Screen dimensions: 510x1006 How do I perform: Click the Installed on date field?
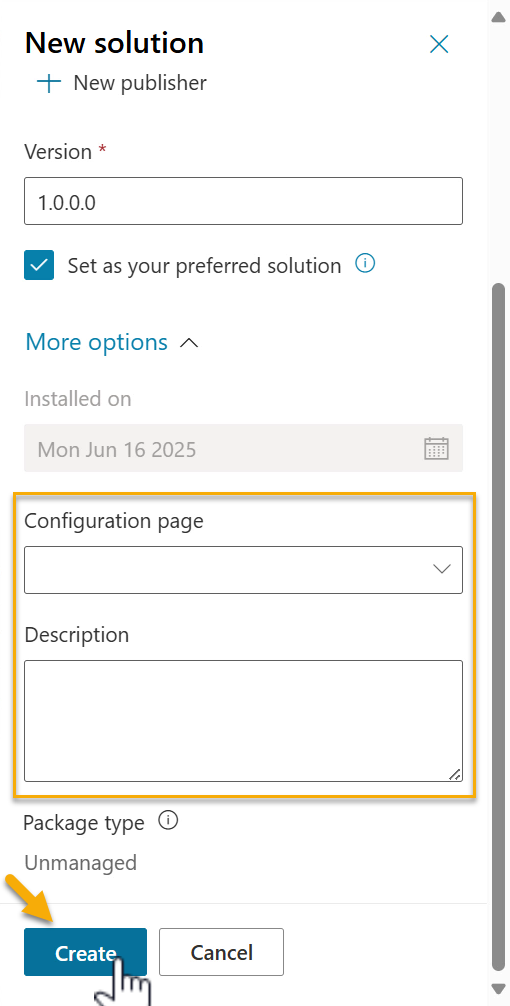tap(243, 448)
